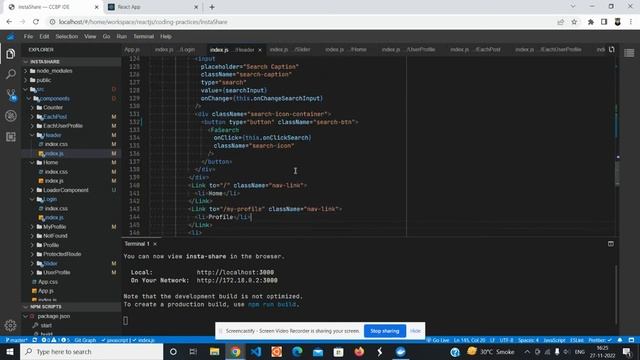This screenshot has width=640, height=360.
Task: Open the Explorer view in activity bar
Action: coord(11,54)
